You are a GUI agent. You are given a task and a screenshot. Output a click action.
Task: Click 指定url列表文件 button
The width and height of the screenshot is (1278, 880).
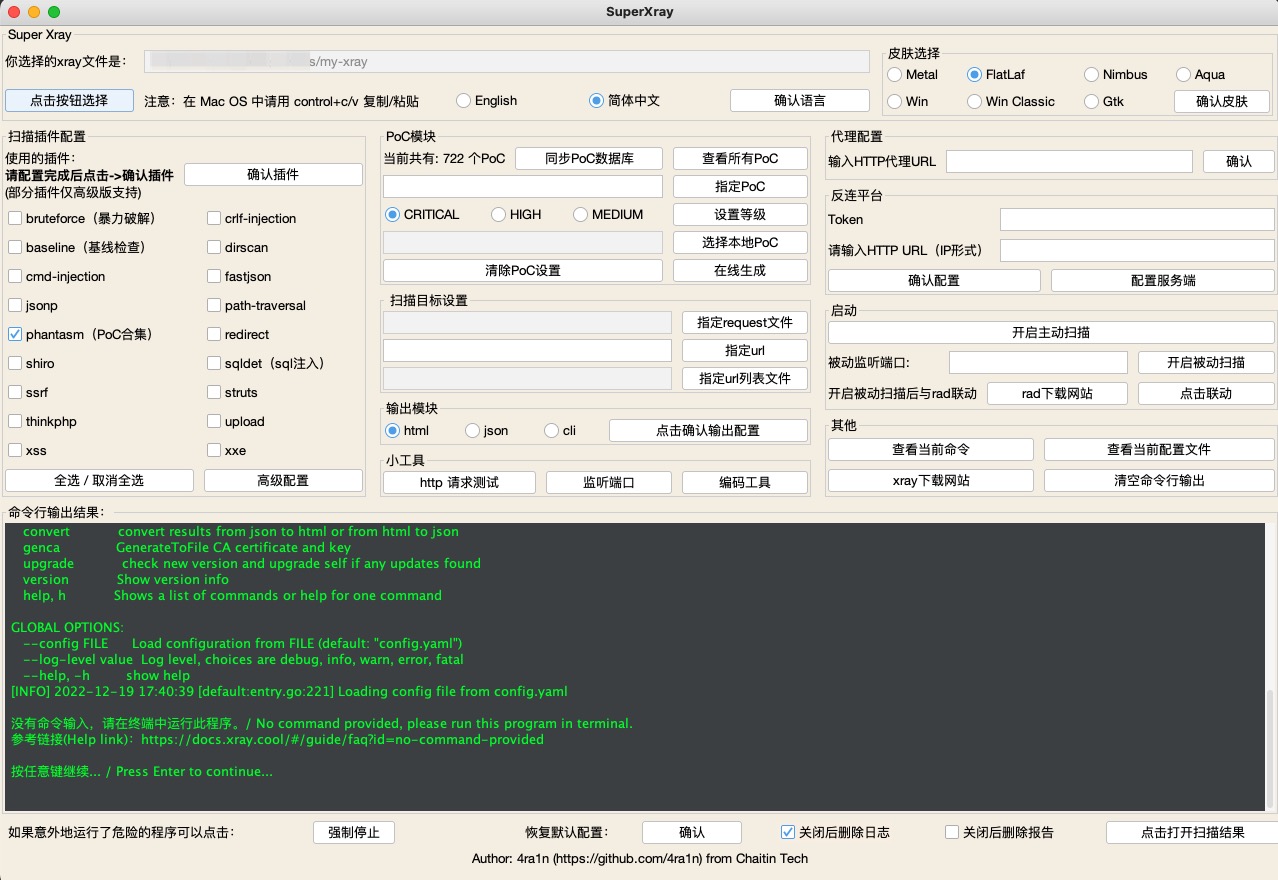coord(745,378)
